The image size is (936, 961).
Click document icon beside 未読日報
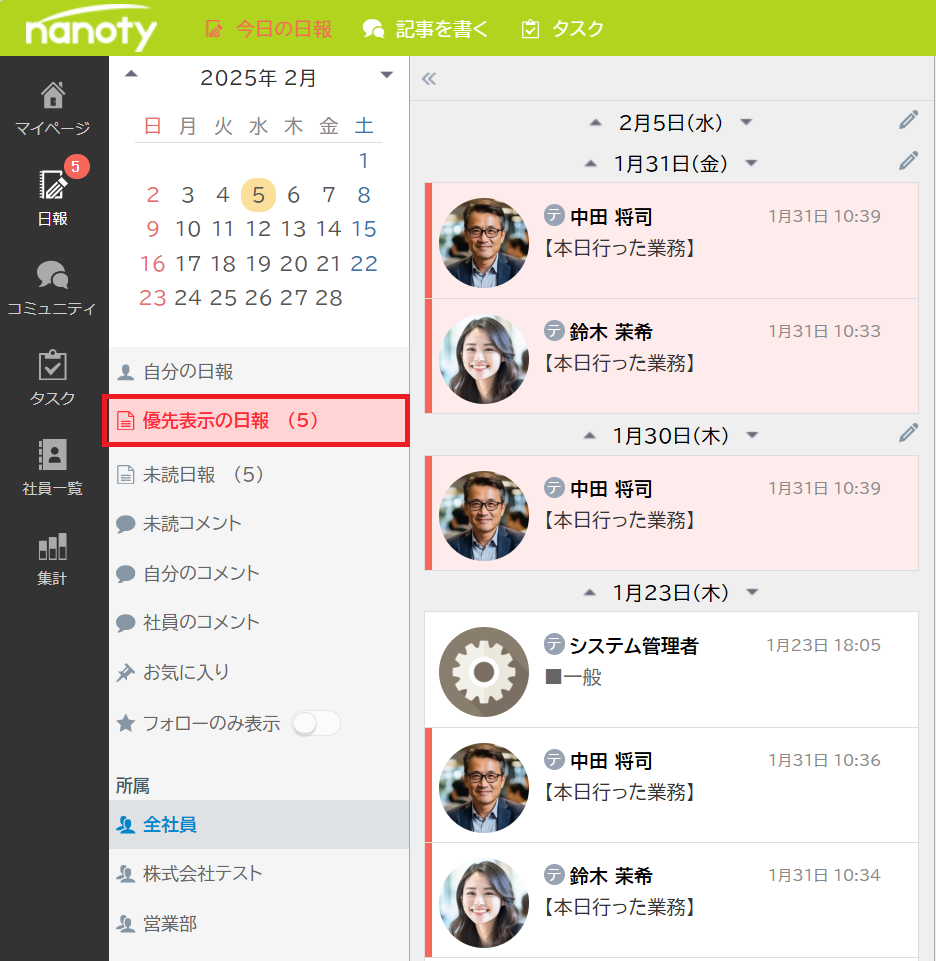(126, 474)
